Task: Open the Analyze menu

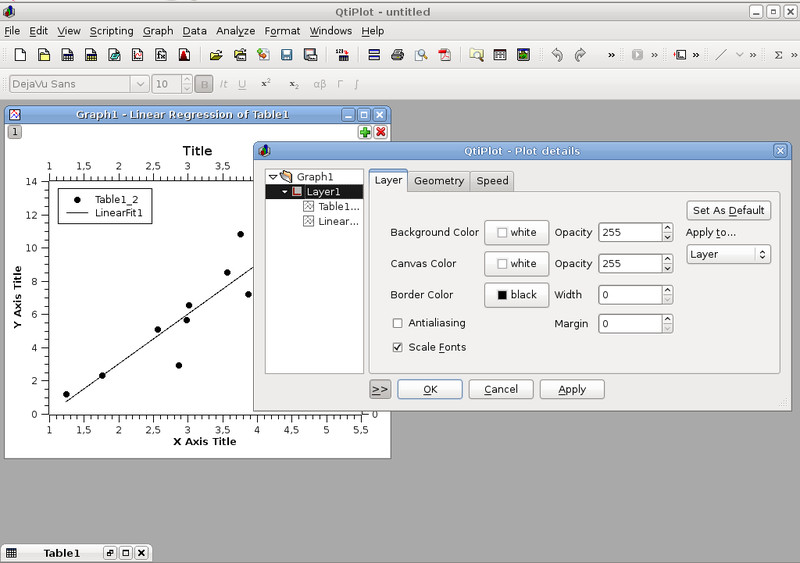Action: pos(235,31)
